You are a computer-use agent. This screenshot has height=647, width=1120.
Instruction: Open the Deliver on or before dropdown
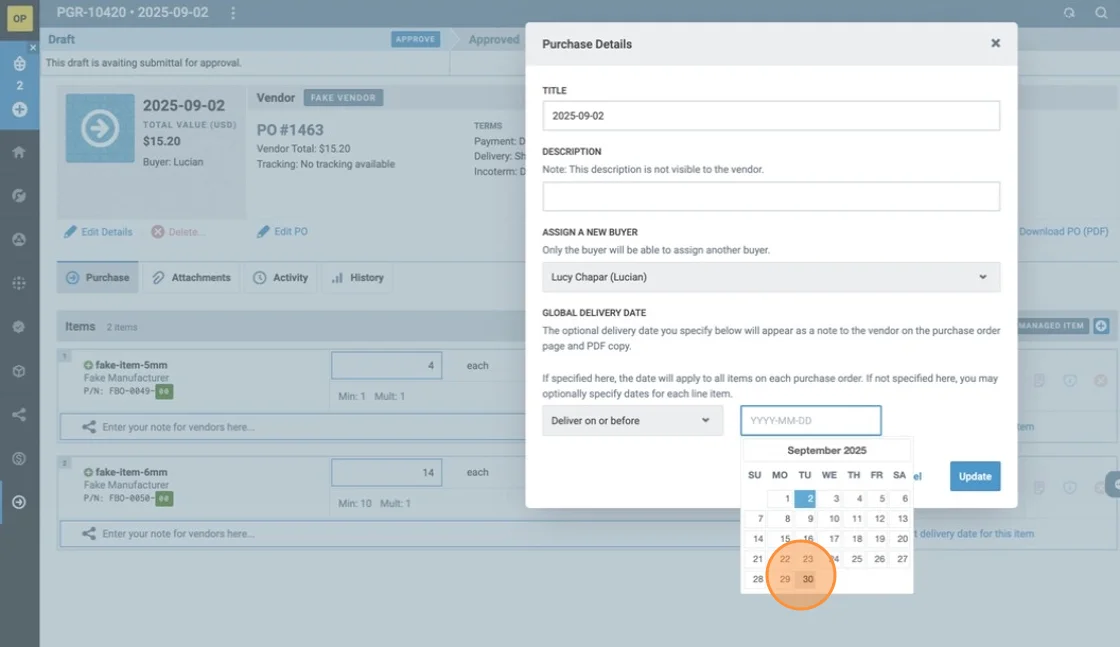click(x=632, y=421)
